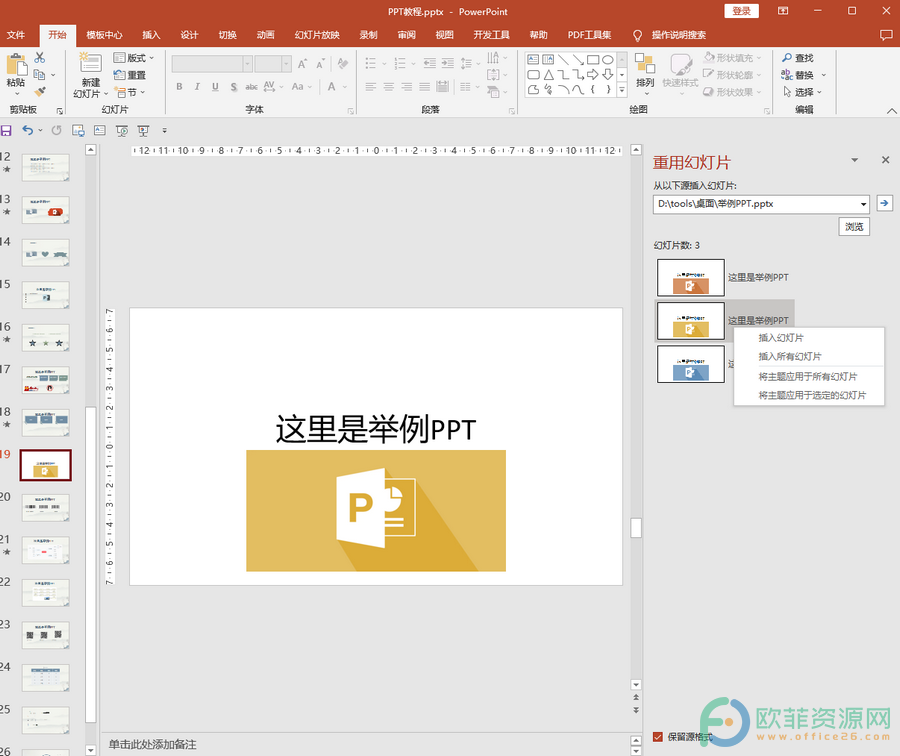The height and width of the screenshot is (756, 900).
Task: Open the 版式 layout dropdown
Action: [134, 58]
